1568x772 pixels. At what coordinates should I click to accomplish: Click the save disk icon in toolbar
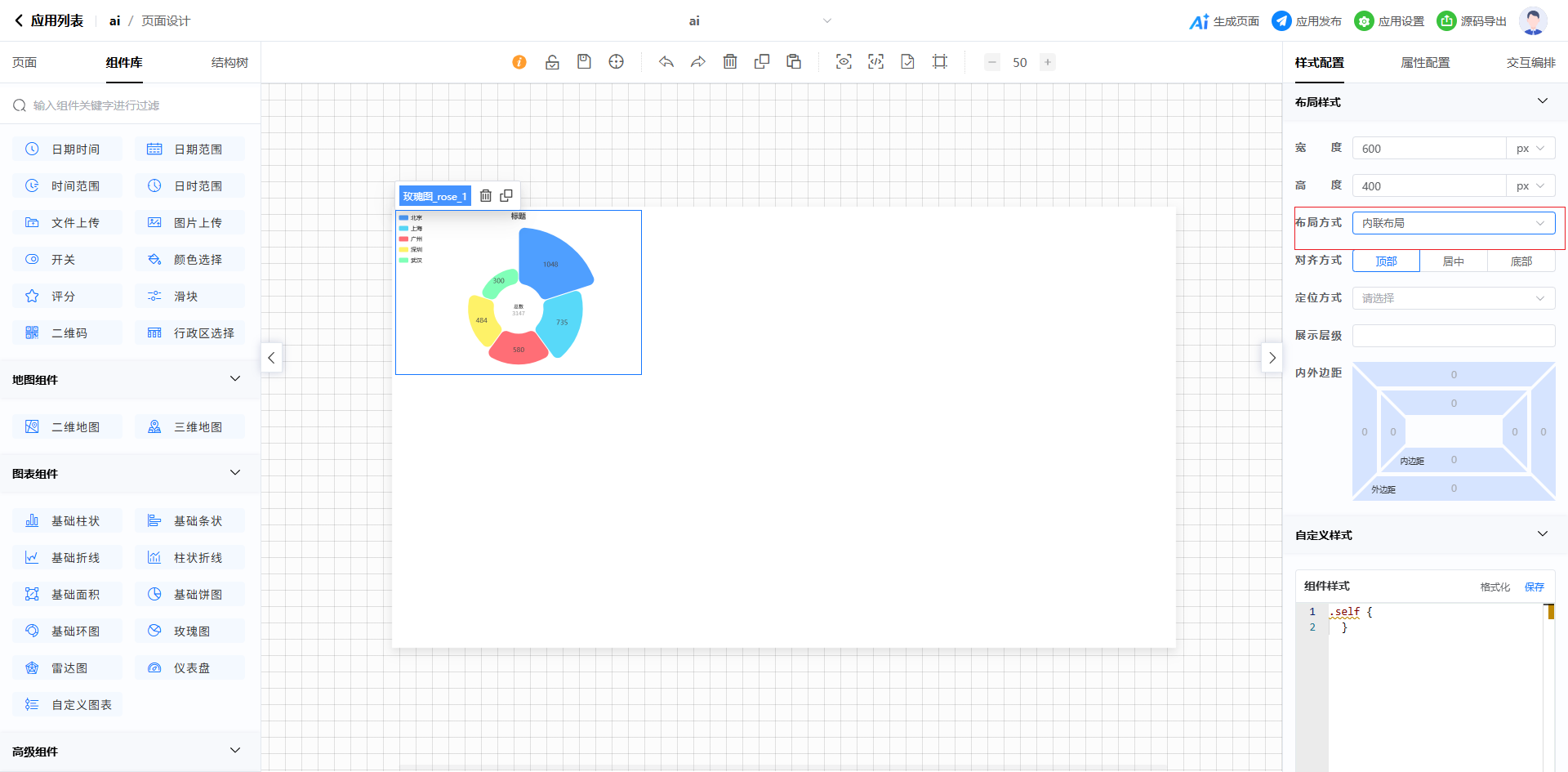(584, 62)
